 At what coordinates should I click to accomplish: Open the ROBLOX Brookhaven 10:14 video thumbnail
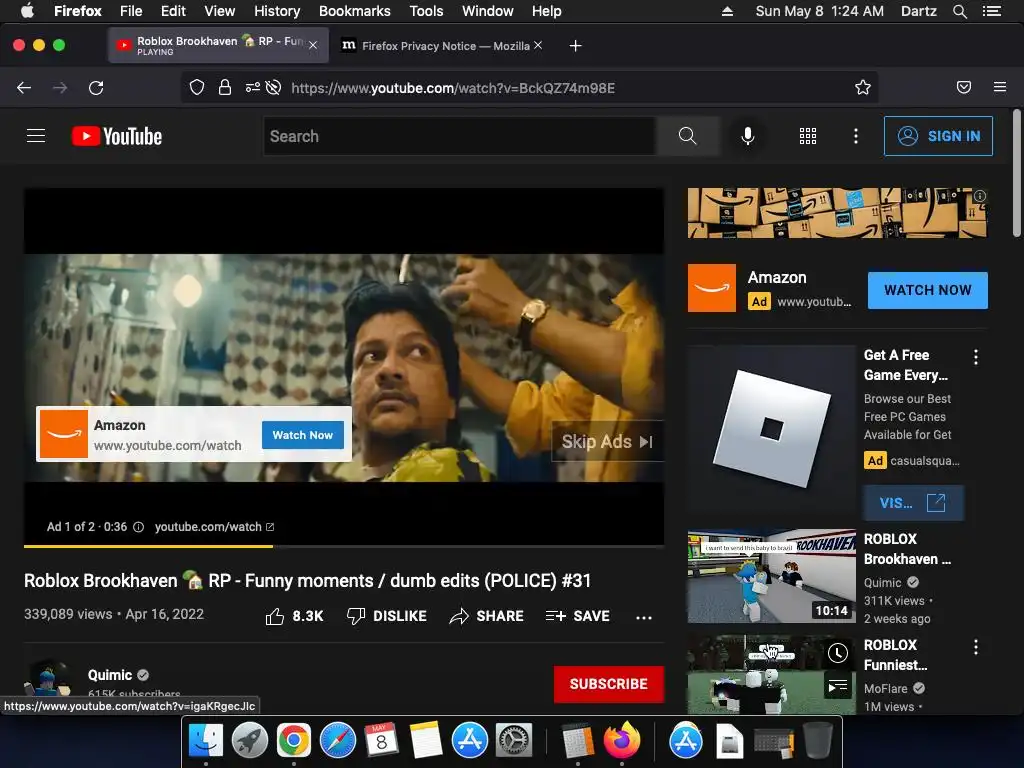(771, 576)
